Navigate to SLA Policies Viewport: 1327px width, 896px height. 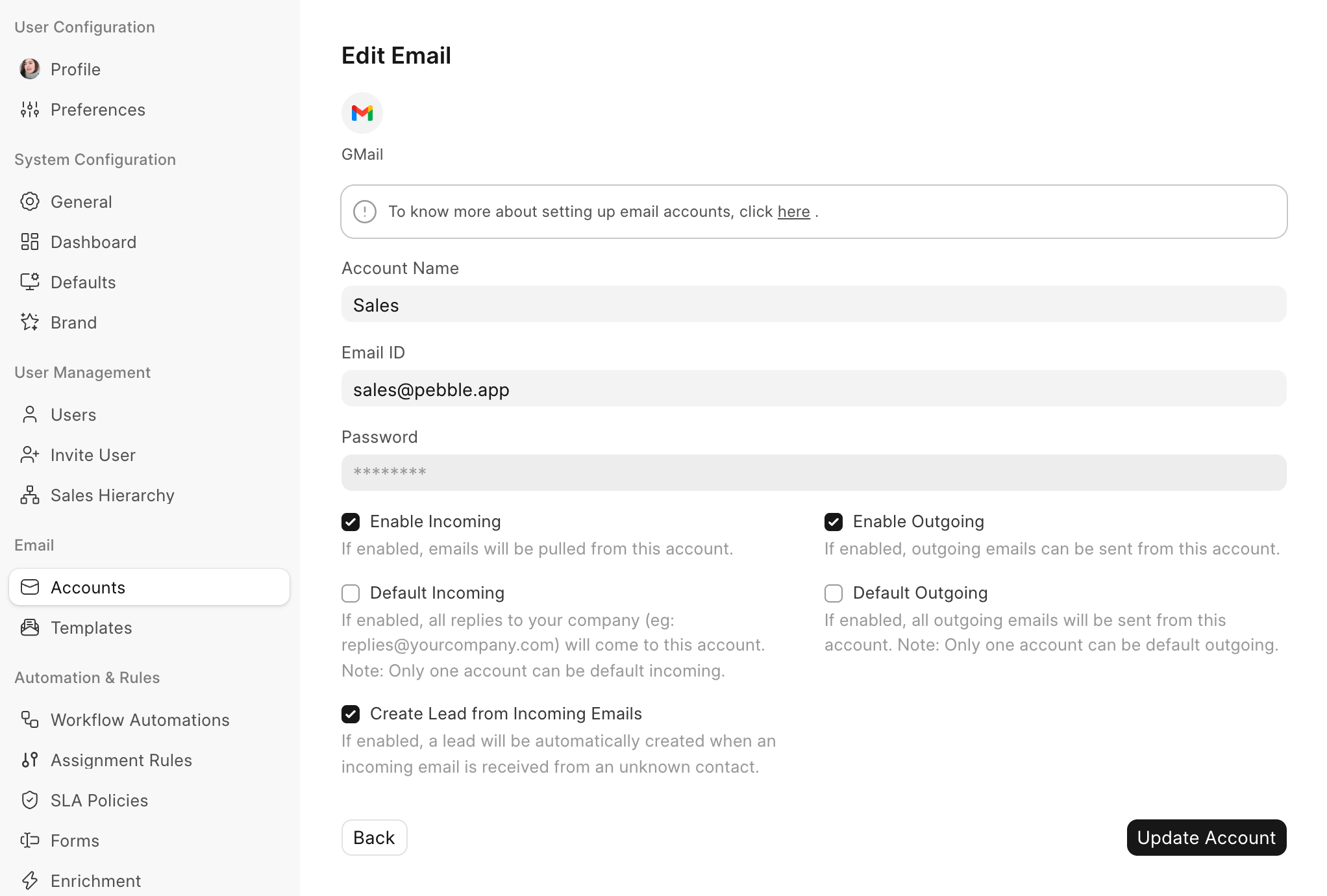(149, 800)
